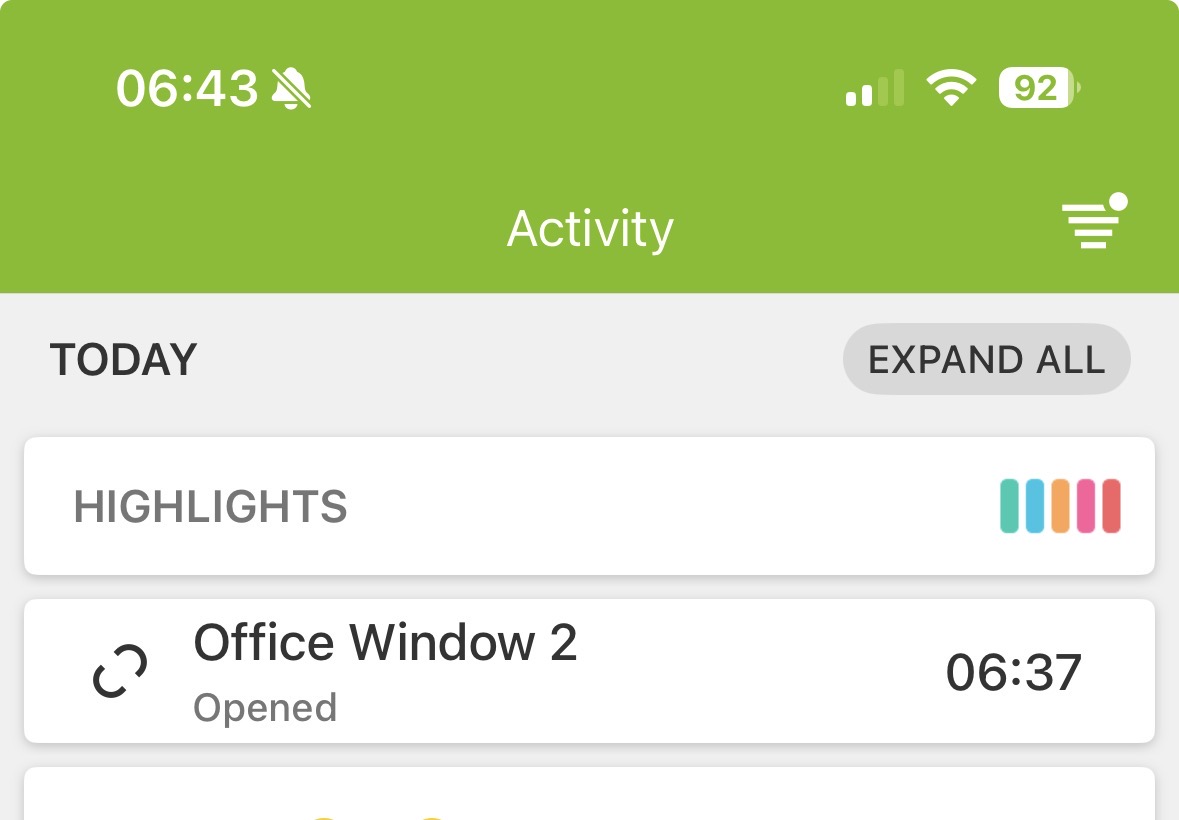
Task: Click the 06:37 event timestamp
Action: coord(1013,672)
